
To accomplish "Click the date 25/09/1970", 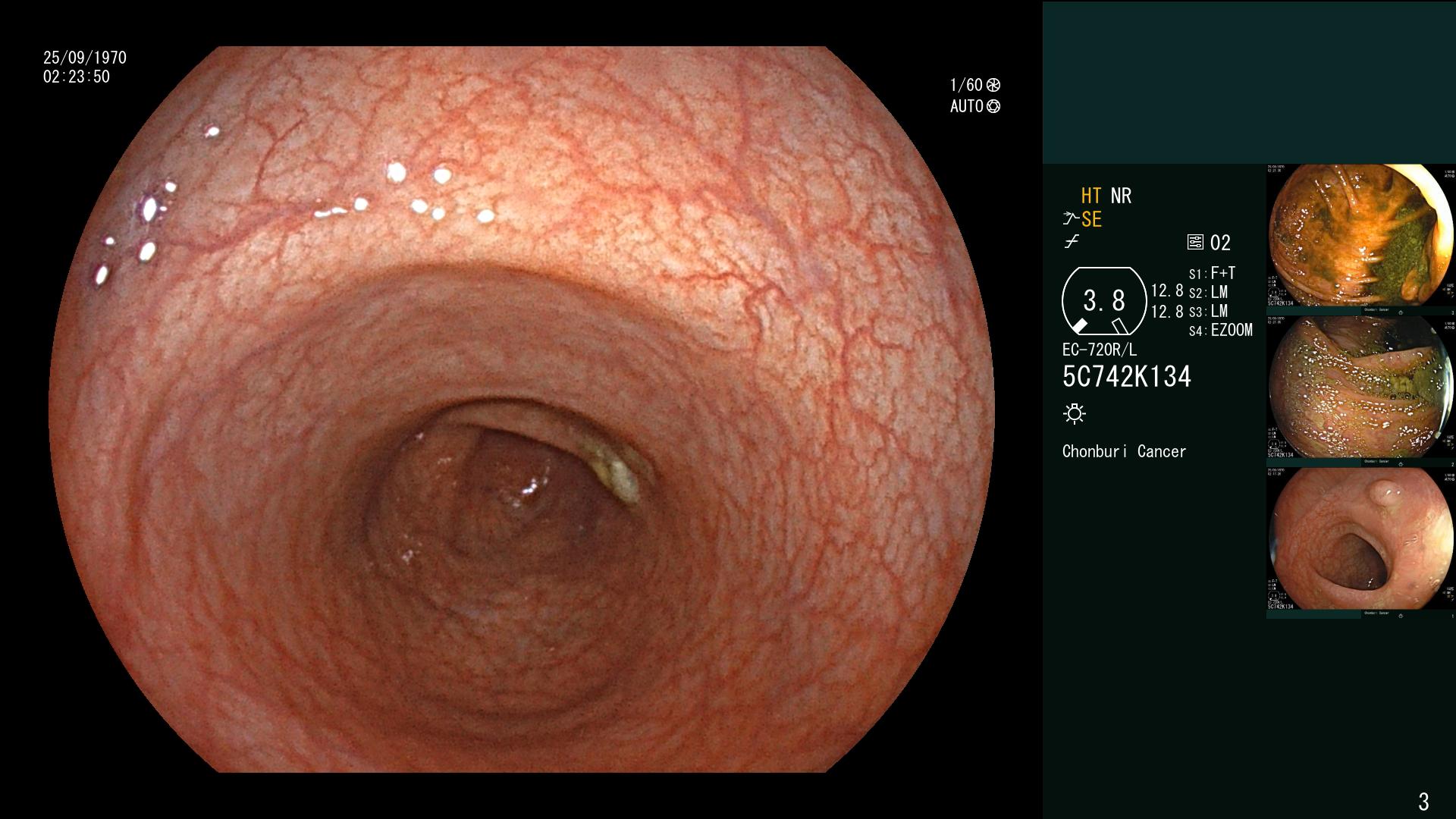I will [x=85, y=58].
